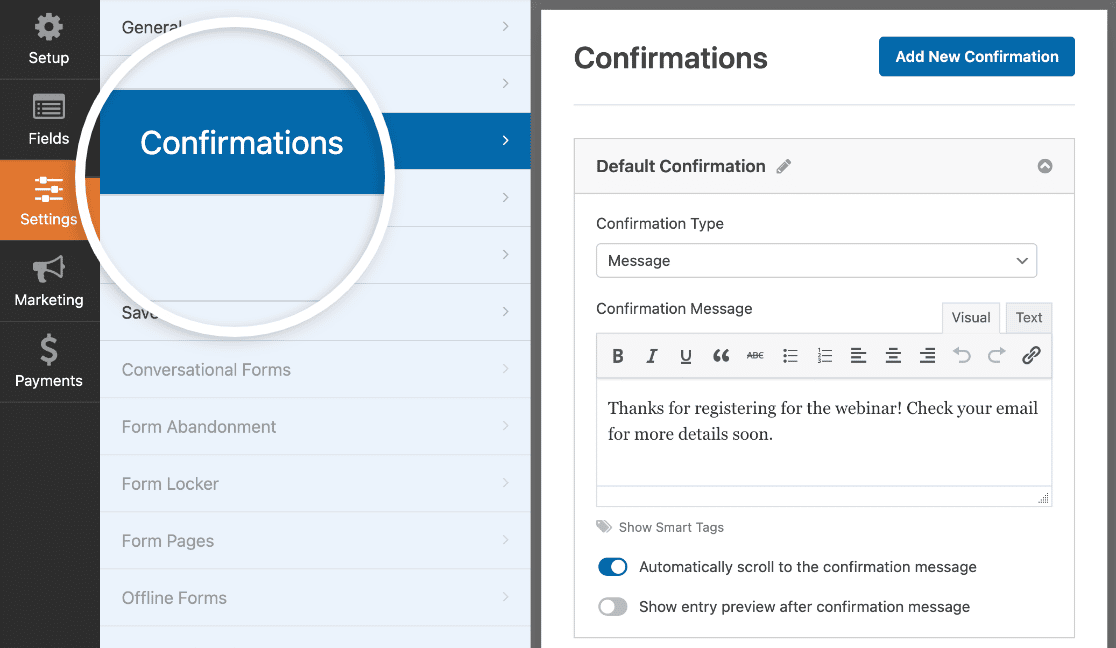Insert a numbered list
This screenshot has height=648, width=1116.
tap(824, 356)
